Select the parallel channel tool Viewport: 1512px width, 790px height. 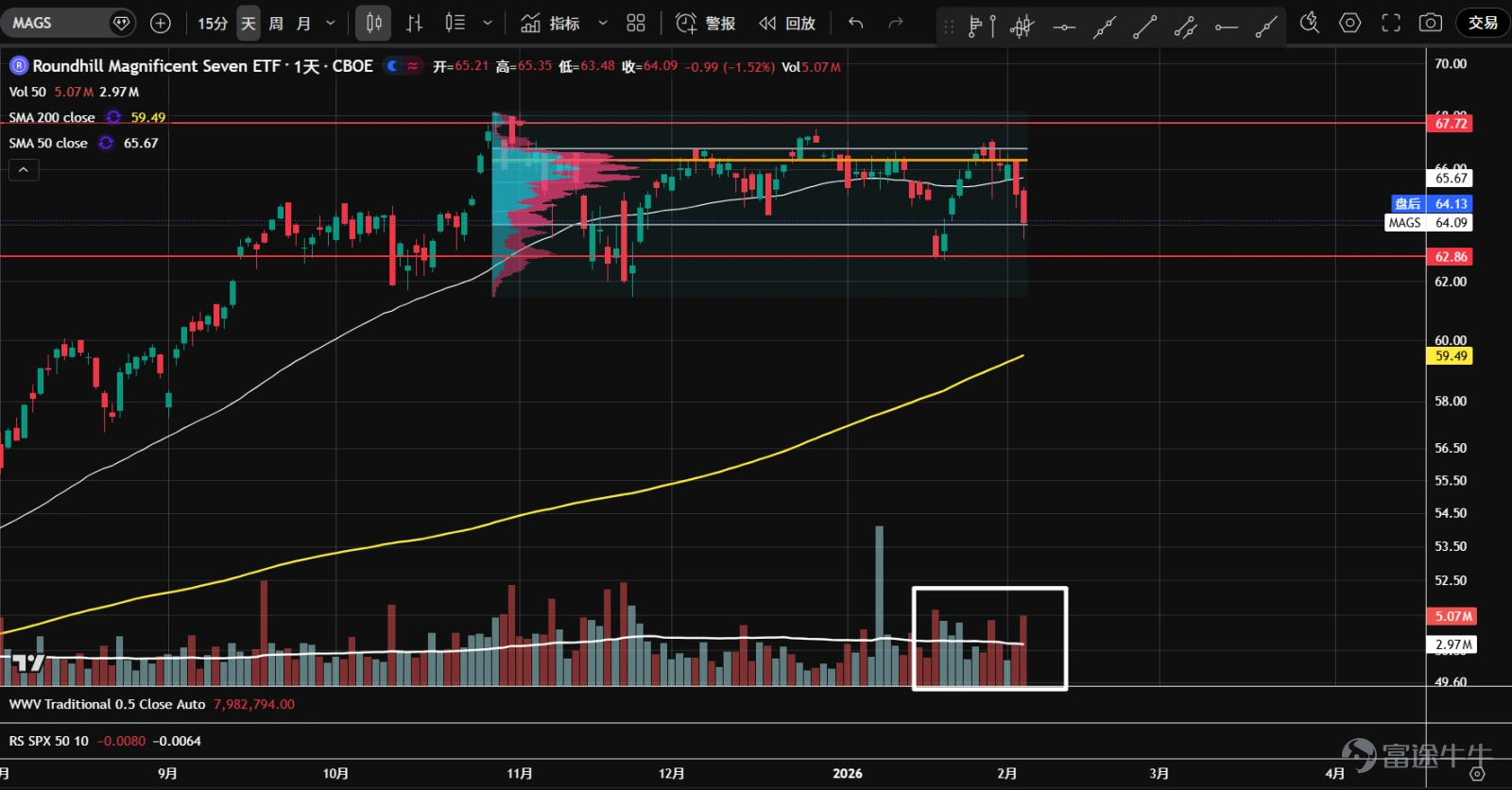1186,26
